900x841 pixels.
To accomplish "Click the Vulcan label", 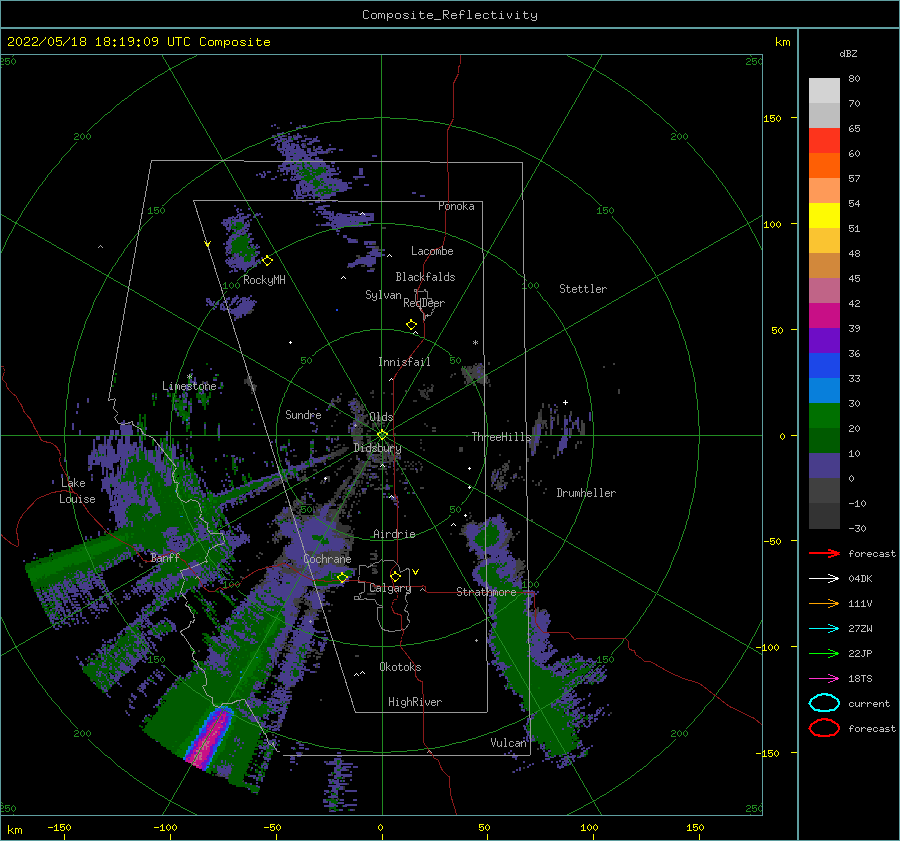I will click(508, 743).
